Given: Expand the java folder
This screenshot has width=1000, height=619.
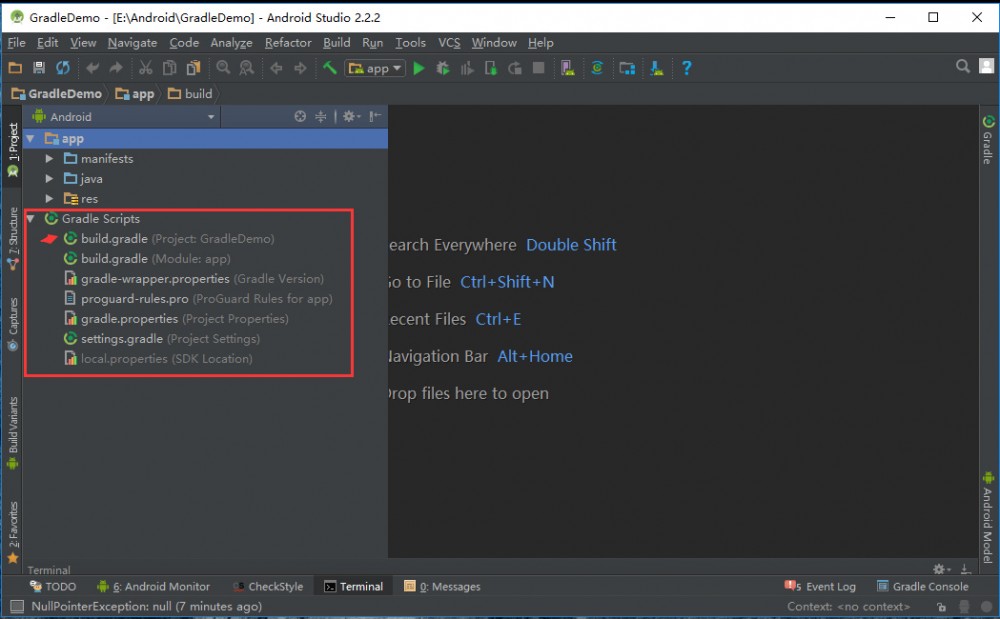Looking at the screenshot, I should click(x=49, y=179).
